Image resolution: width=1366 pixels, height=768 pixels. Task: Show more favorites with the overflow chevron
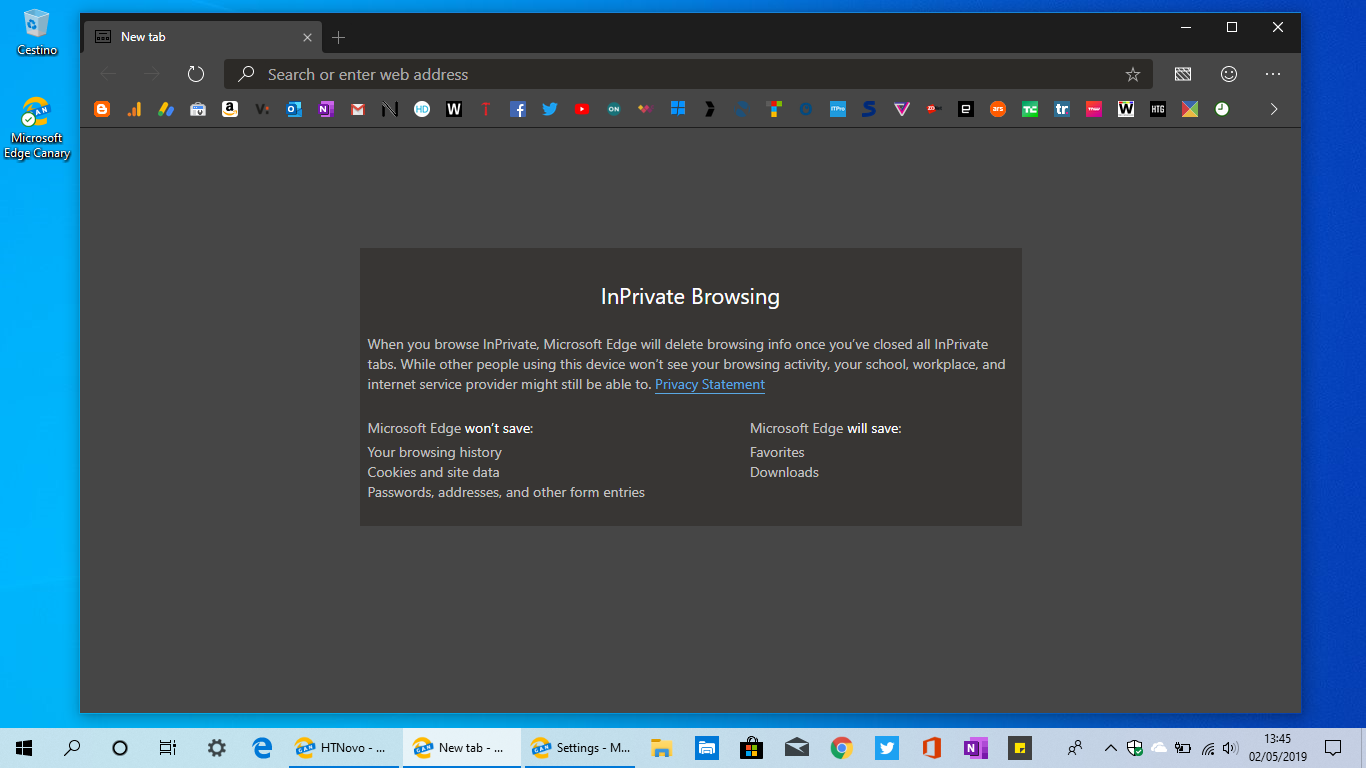click(1273, 109)
